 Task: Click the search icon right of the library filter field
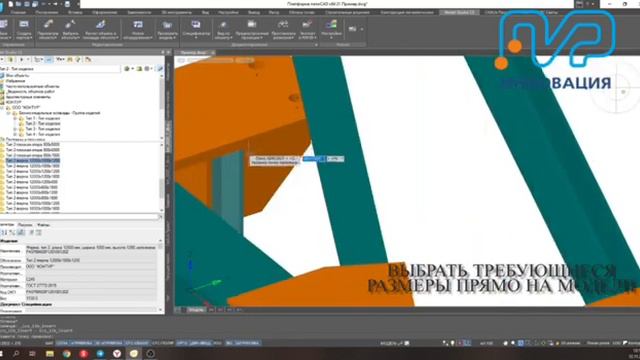[x=160, y=69]
